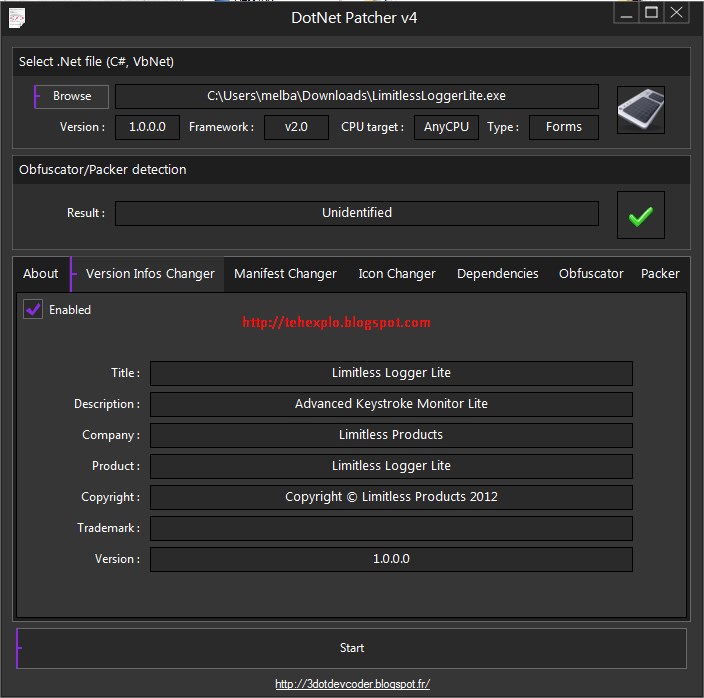The width and height of the screenshot is (704, 698).
Task: Click the 'Obfuscator/Packer detection' header
Action: [x=102, y=170]
